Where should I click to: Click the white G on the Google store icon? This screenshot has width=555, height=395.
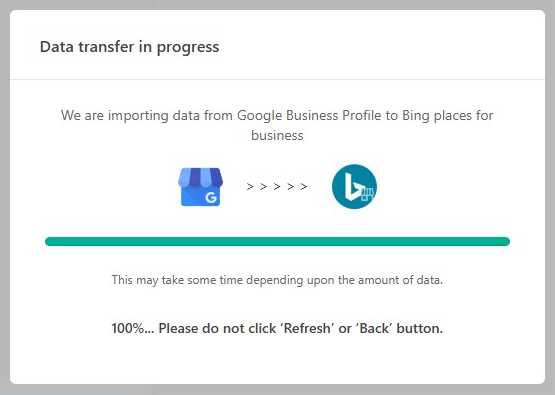[x=211, y=198]
